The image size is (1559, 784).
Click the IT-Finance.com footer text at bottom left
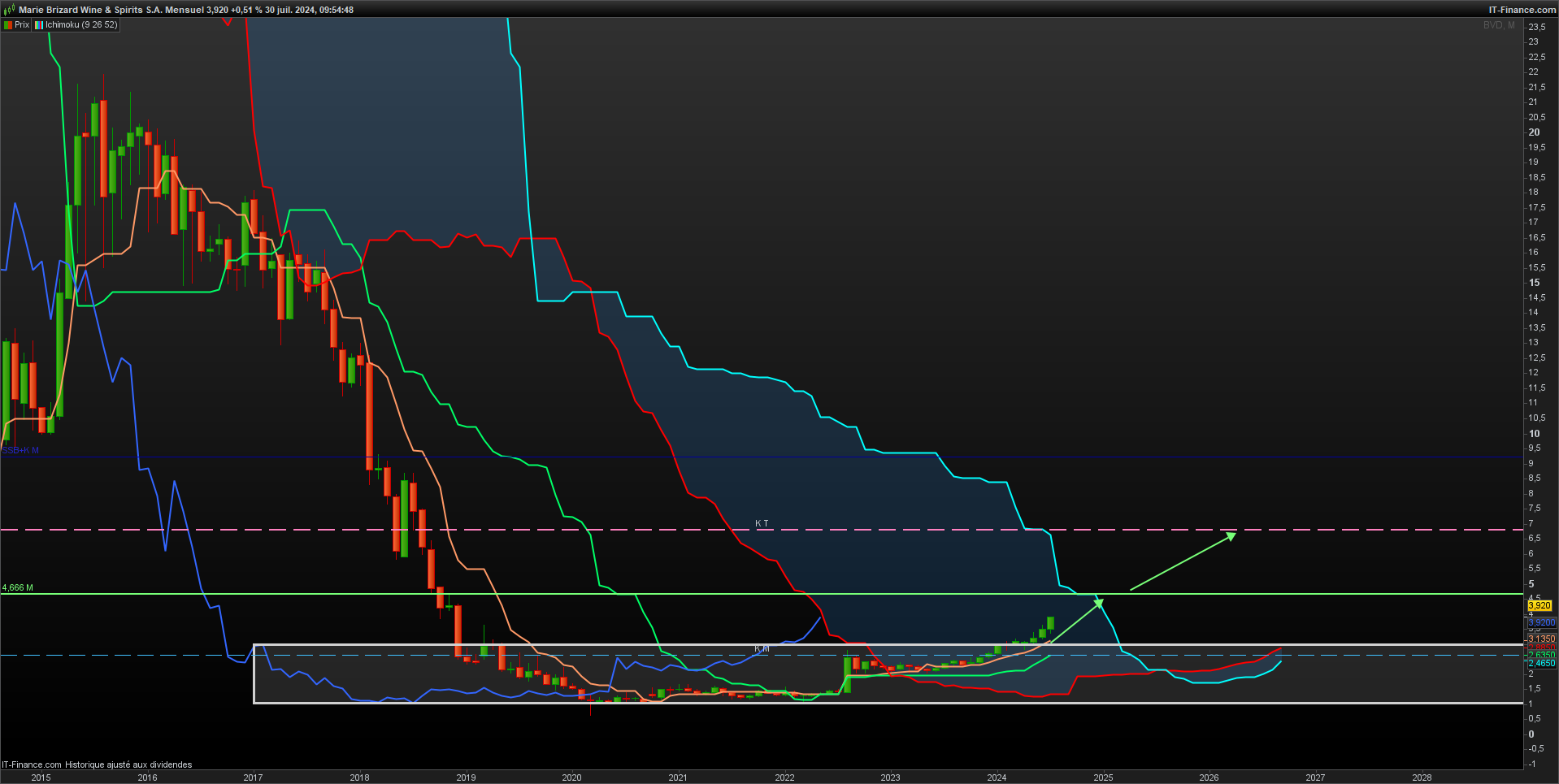32,765
